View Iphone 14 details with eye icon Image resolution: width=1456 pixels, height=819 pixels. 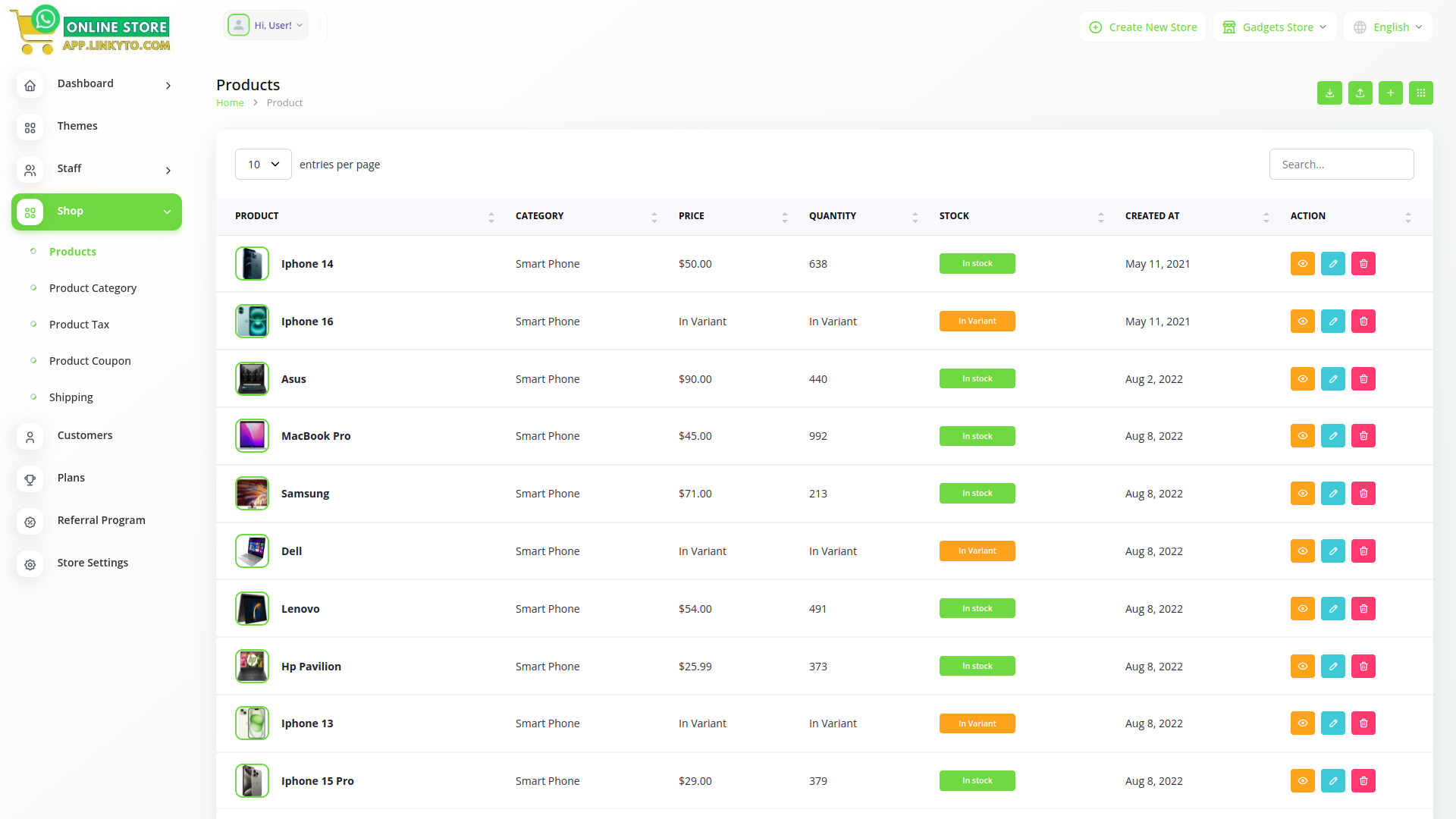pos(1302,264)
